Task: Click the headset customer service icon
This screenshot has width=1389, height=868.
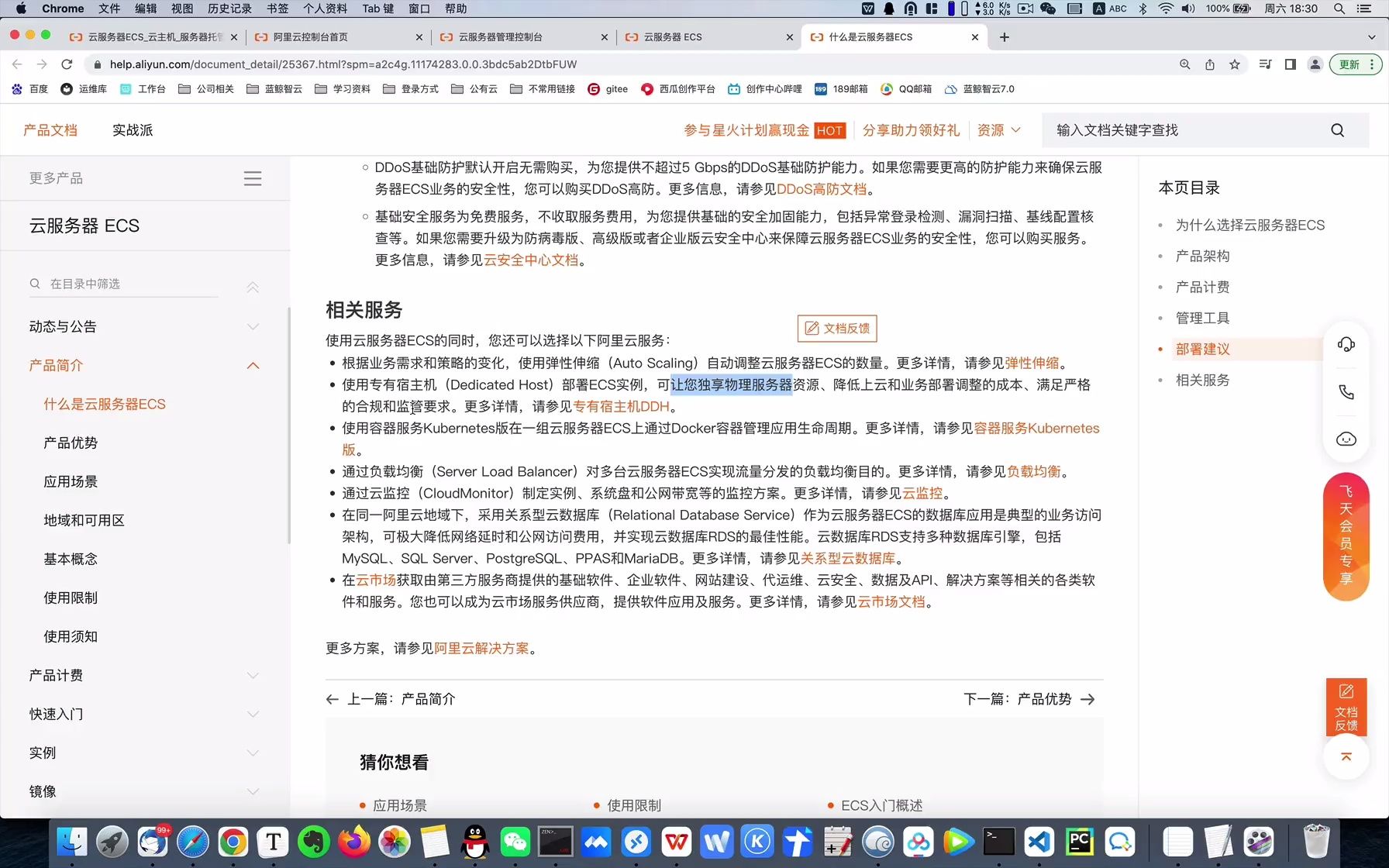Action: tap(1346, 344)
